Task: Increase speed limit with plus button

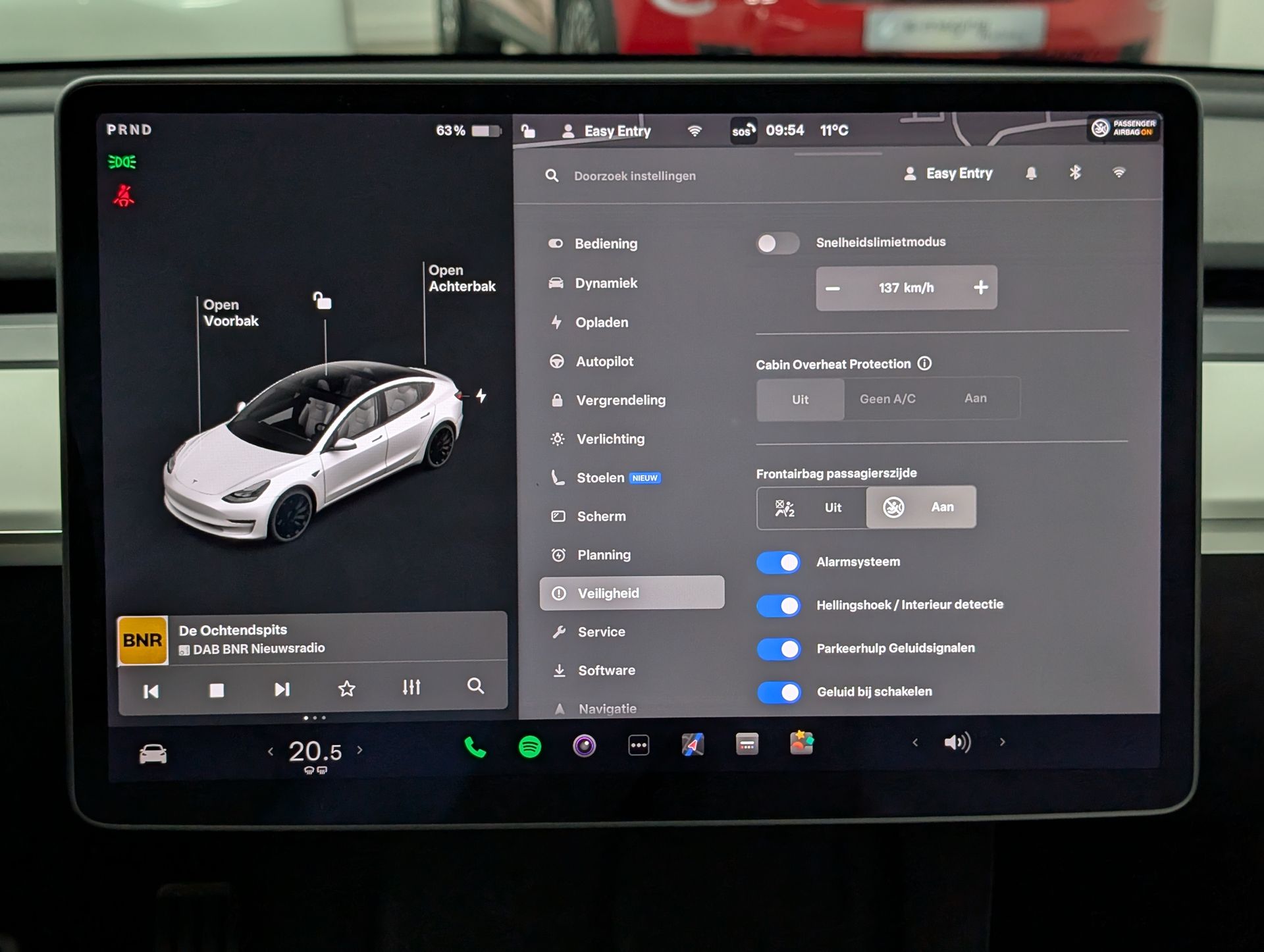Action: pos(980,288)
